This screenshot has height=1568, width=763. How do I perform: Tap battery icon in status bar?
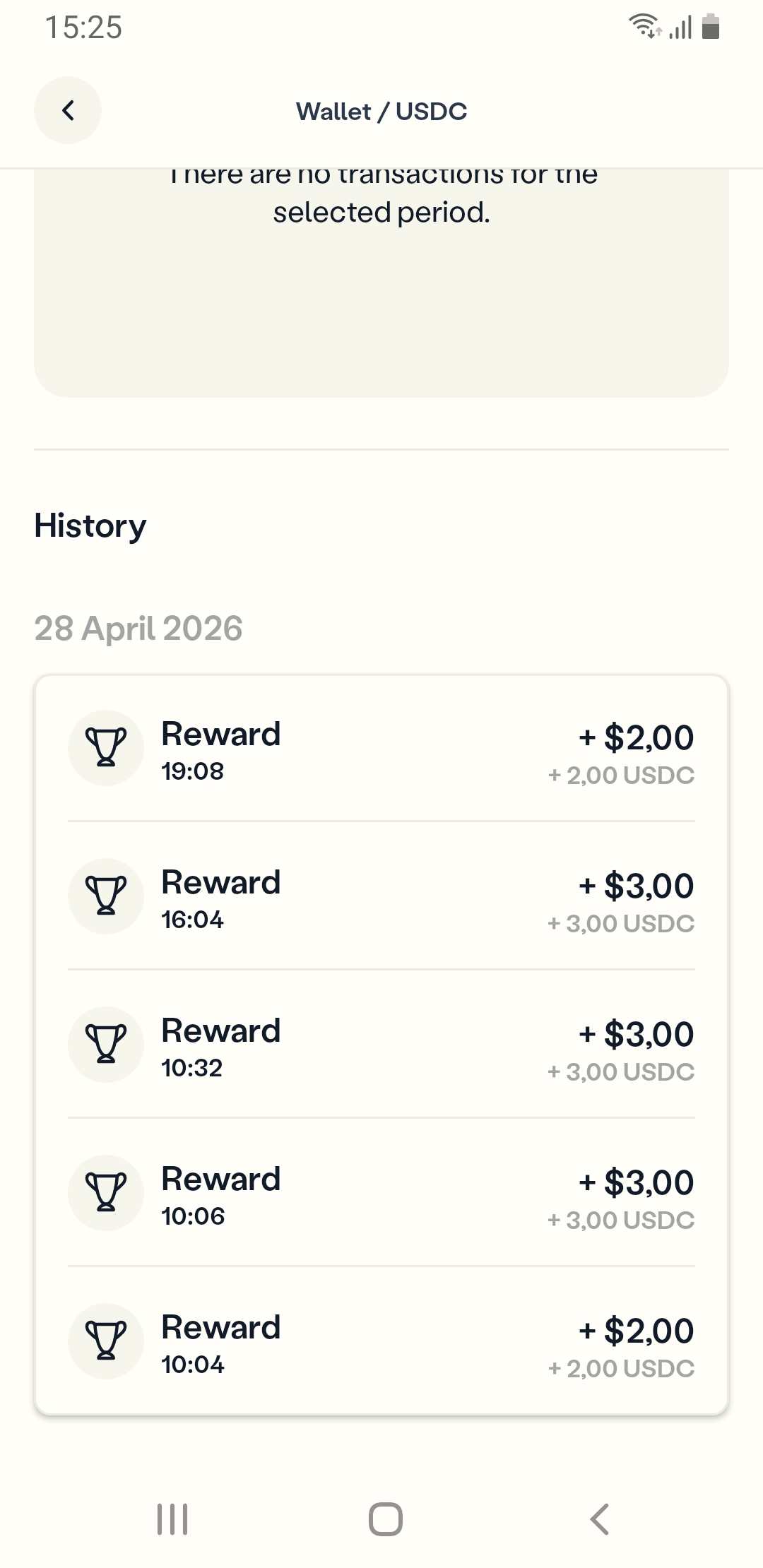(x=711, y=27)
